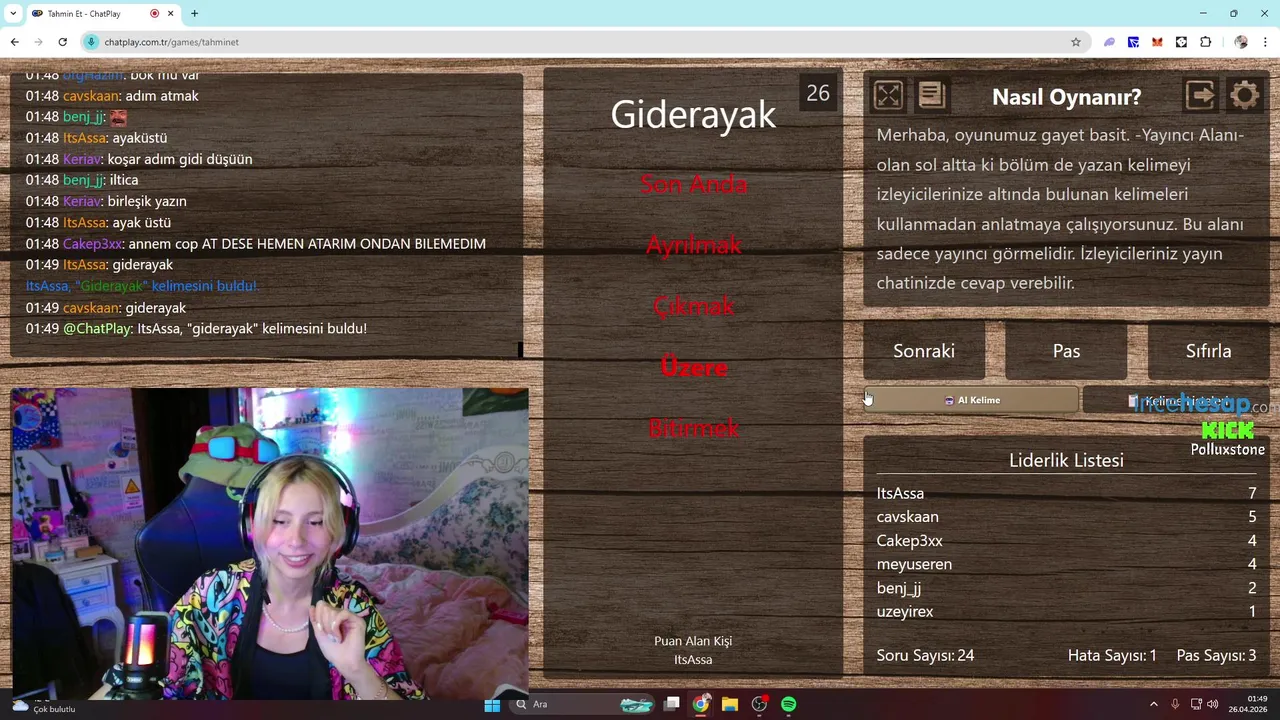The image size is (1280, 720).
Task: Open Chrome from the taskbar
Action: pos(701,704)
